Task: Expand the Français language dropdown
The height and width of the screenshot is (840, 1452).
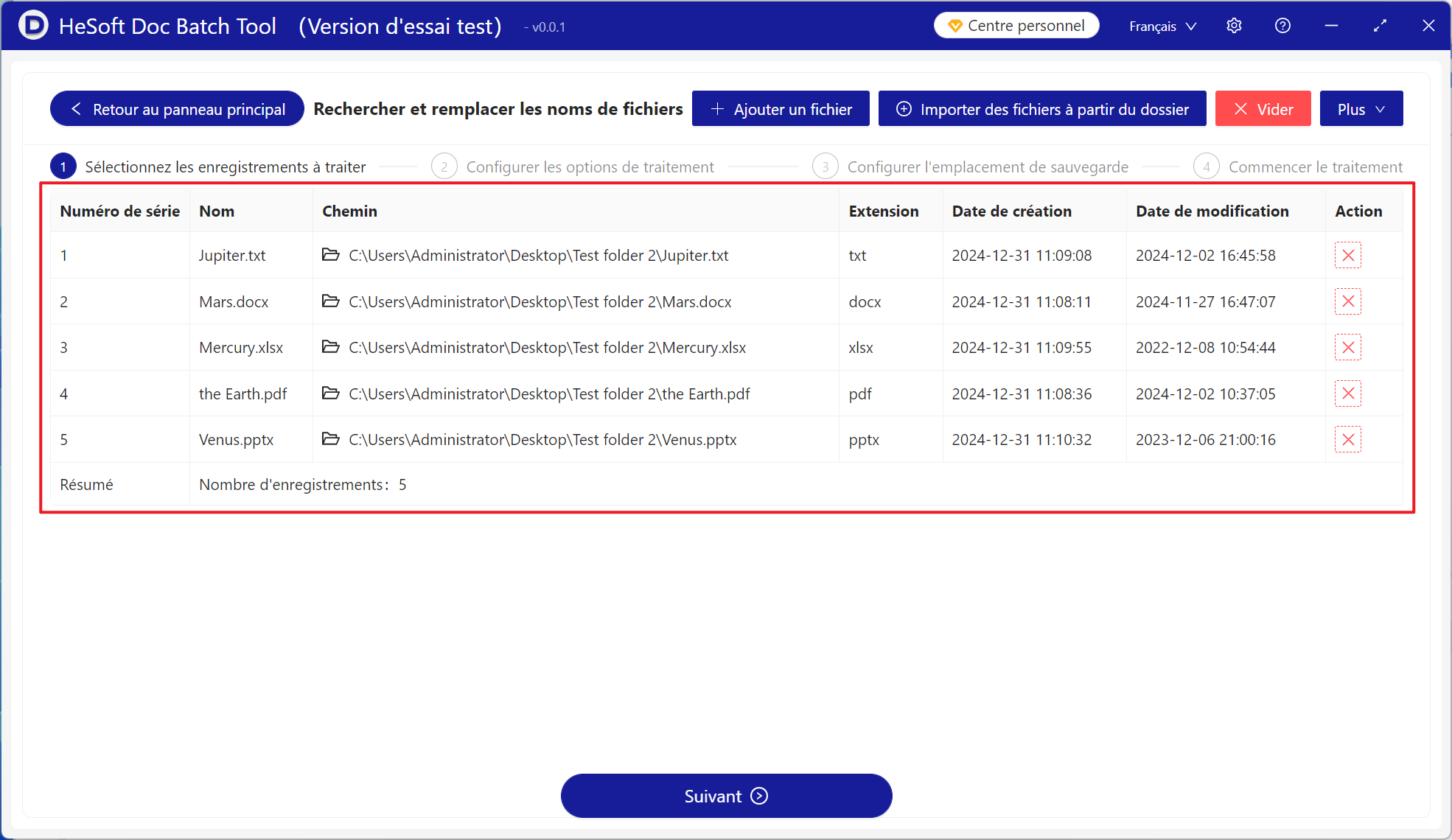Action: coord(1162,27)
